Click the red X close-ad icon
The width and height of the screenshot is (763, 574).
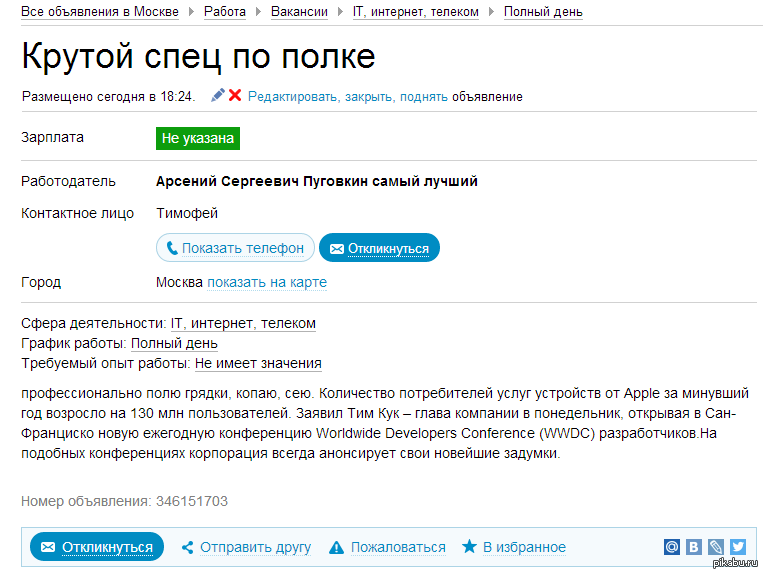coord(235,95)
